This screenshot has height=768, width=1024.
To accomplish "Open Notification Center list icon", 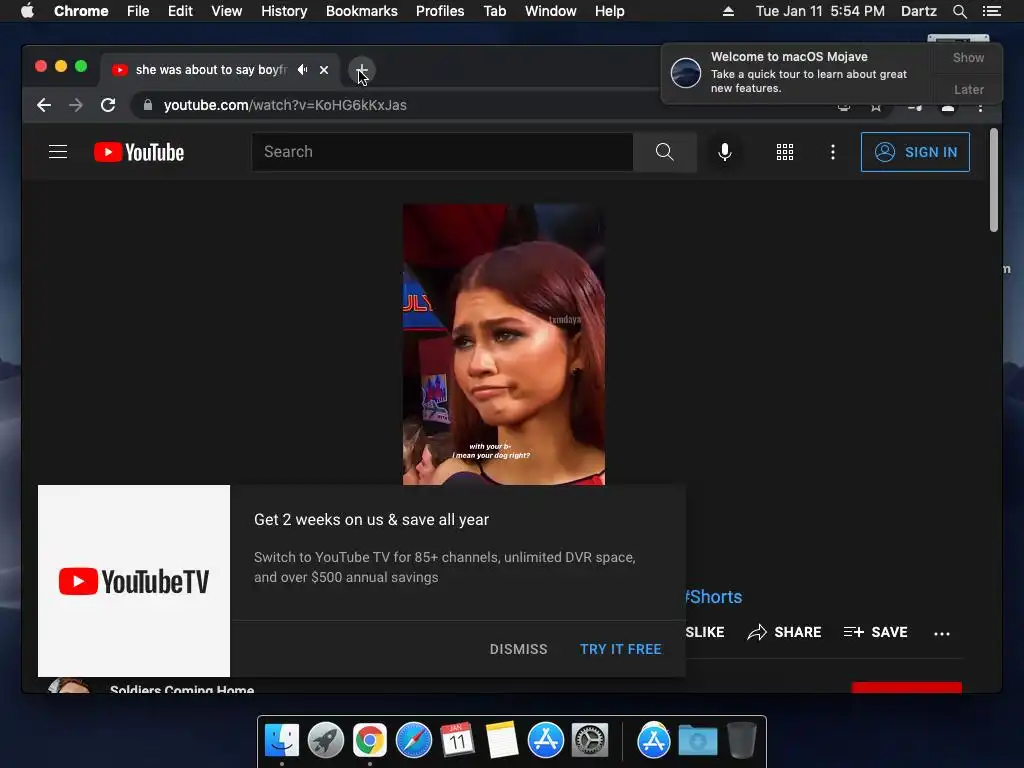I will tap(992, 11).
